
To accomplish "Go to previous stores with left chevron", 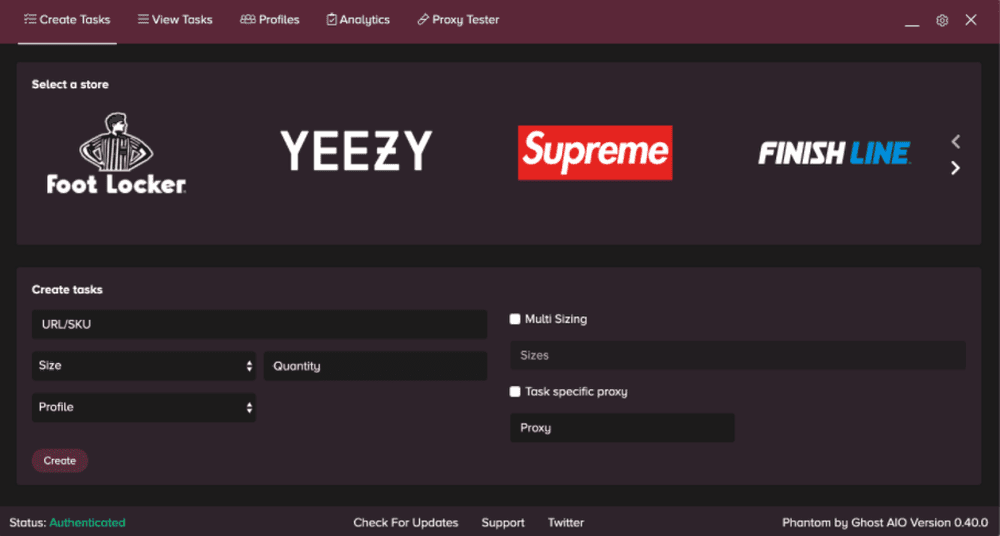I will point(955,141).
